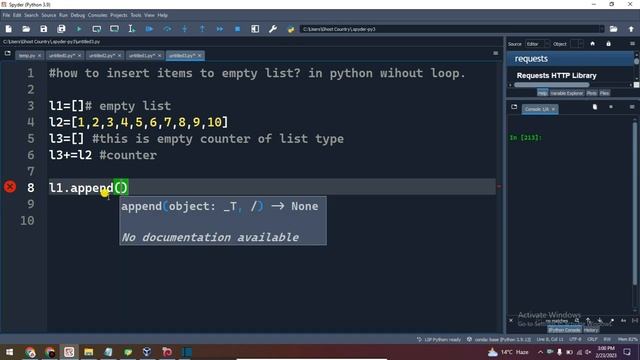This screenshot has height=360, width=640.
Task: Toggle the Help pane lock icon
Action: pos(609,44)
